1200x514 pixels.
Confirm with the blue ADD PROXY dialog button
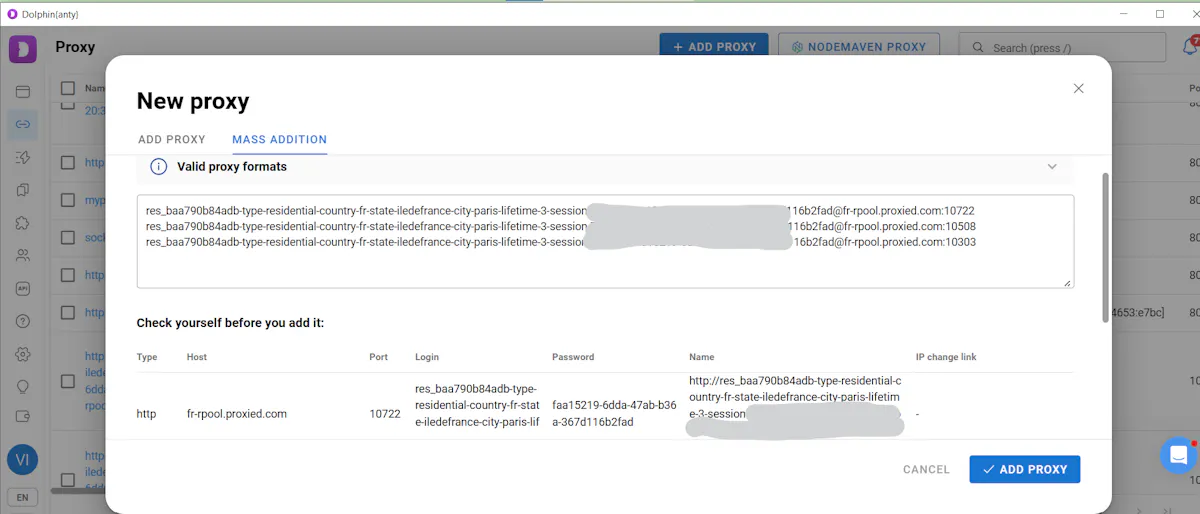point(1024,469)
